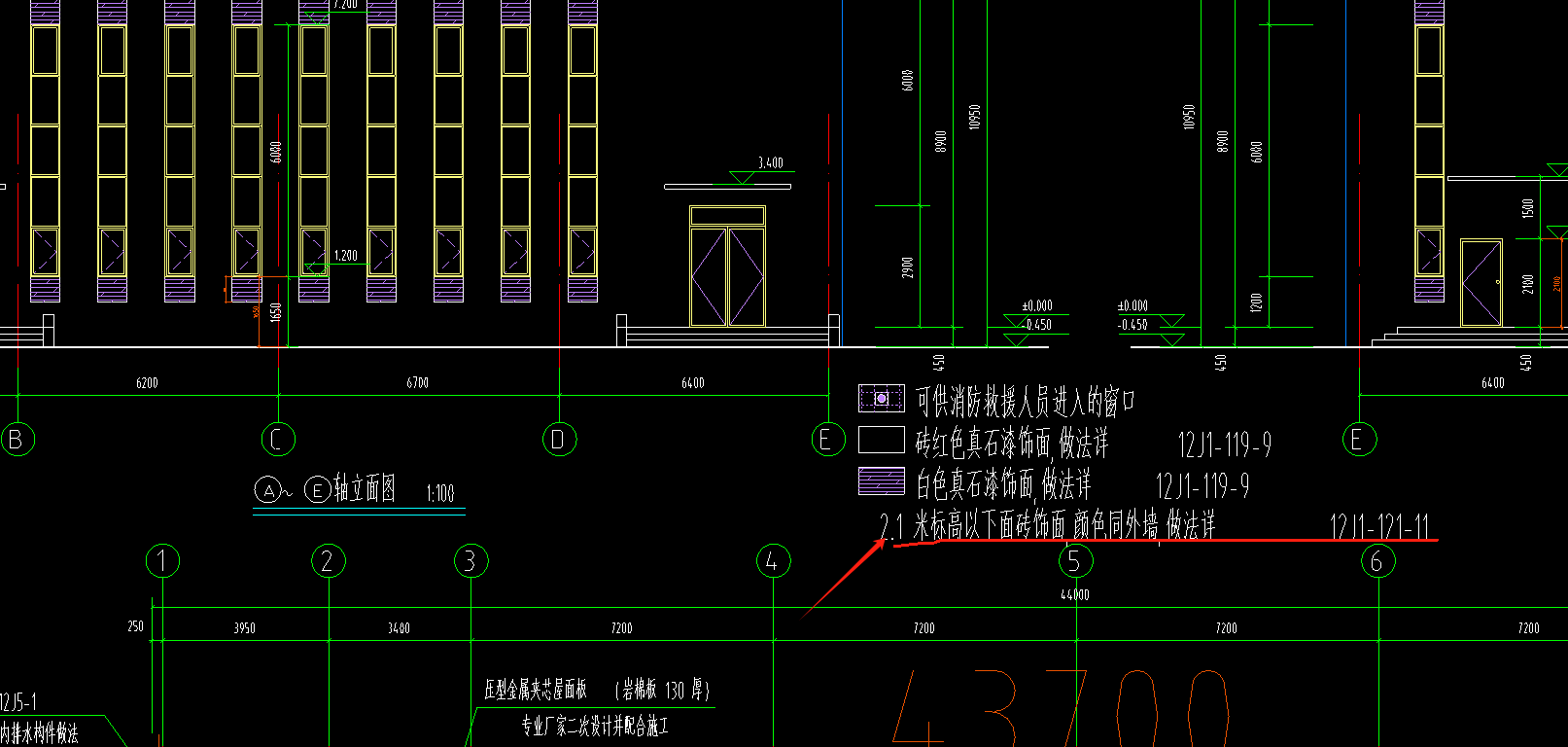
Task: Select legend text 砖红色真石漆饰面,做法详
Action: (x=1011, y=444)
